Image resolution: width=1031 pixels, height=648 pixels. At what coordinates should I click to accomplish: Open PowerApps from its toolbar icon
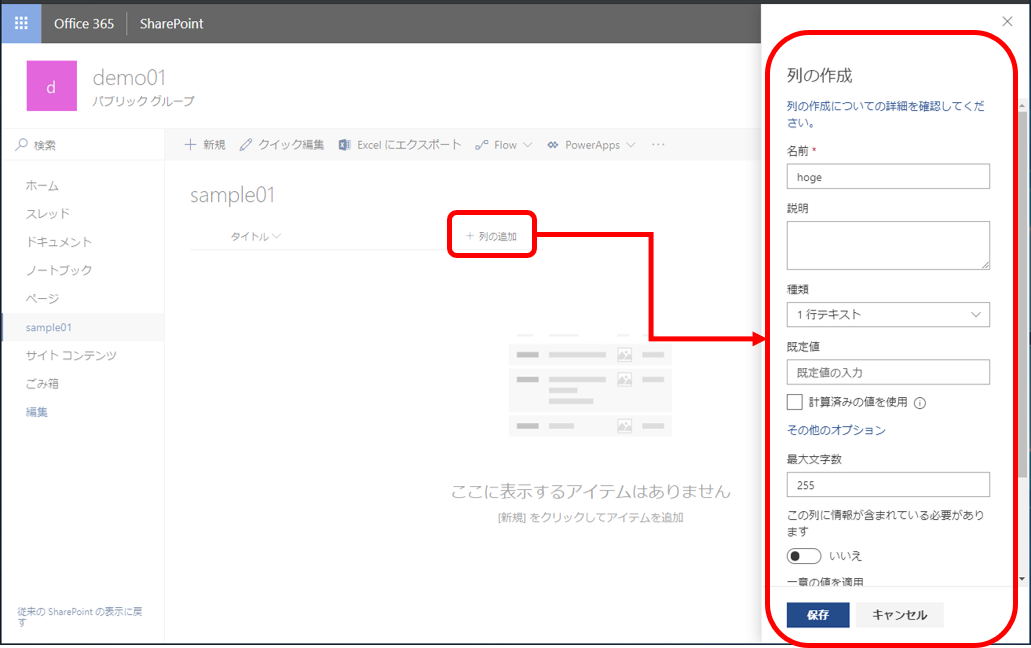tap(551, 144)
